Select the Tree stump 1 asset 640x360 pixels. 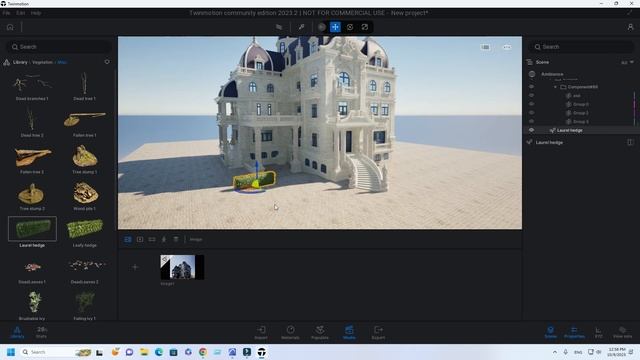(x=84, y=160)
